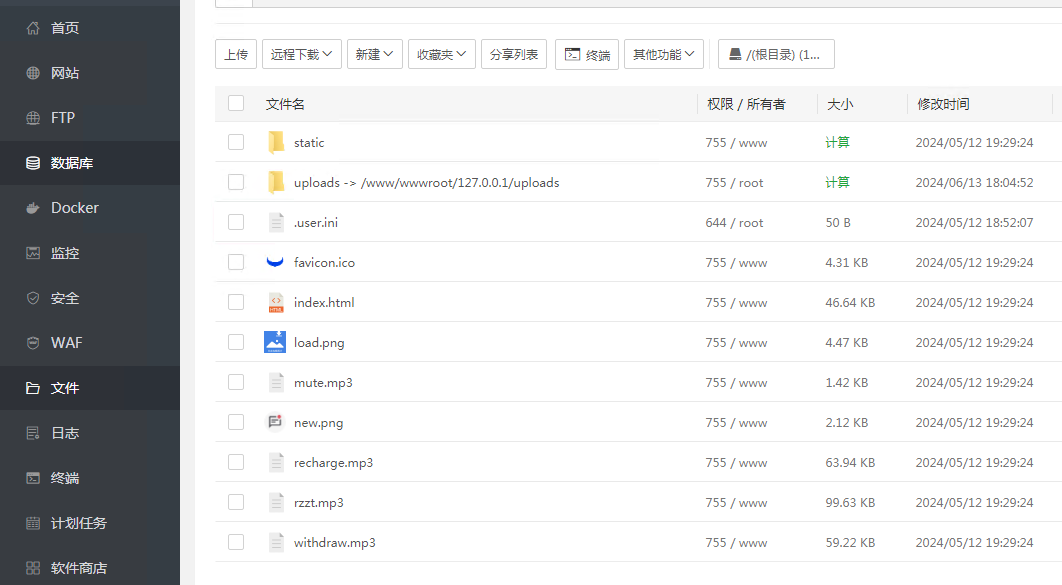Click the favicon.ico file icon
The image size is (1062, 585).
click(x=275, y=263)
